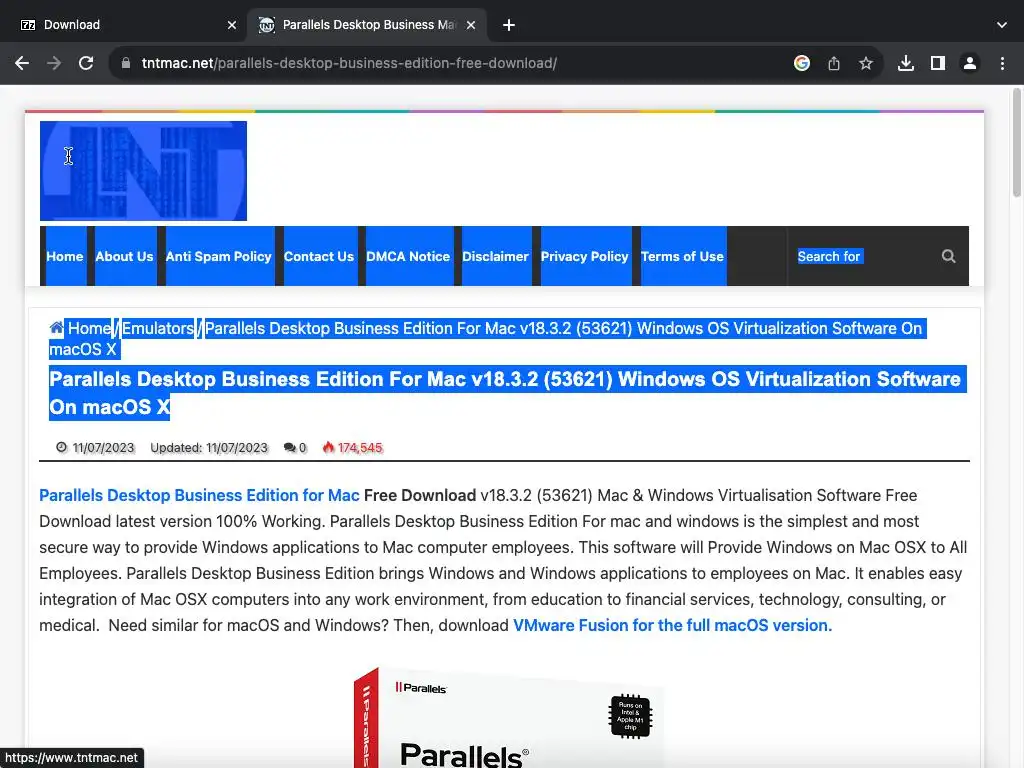Open the user profile icon

point(970,63)
